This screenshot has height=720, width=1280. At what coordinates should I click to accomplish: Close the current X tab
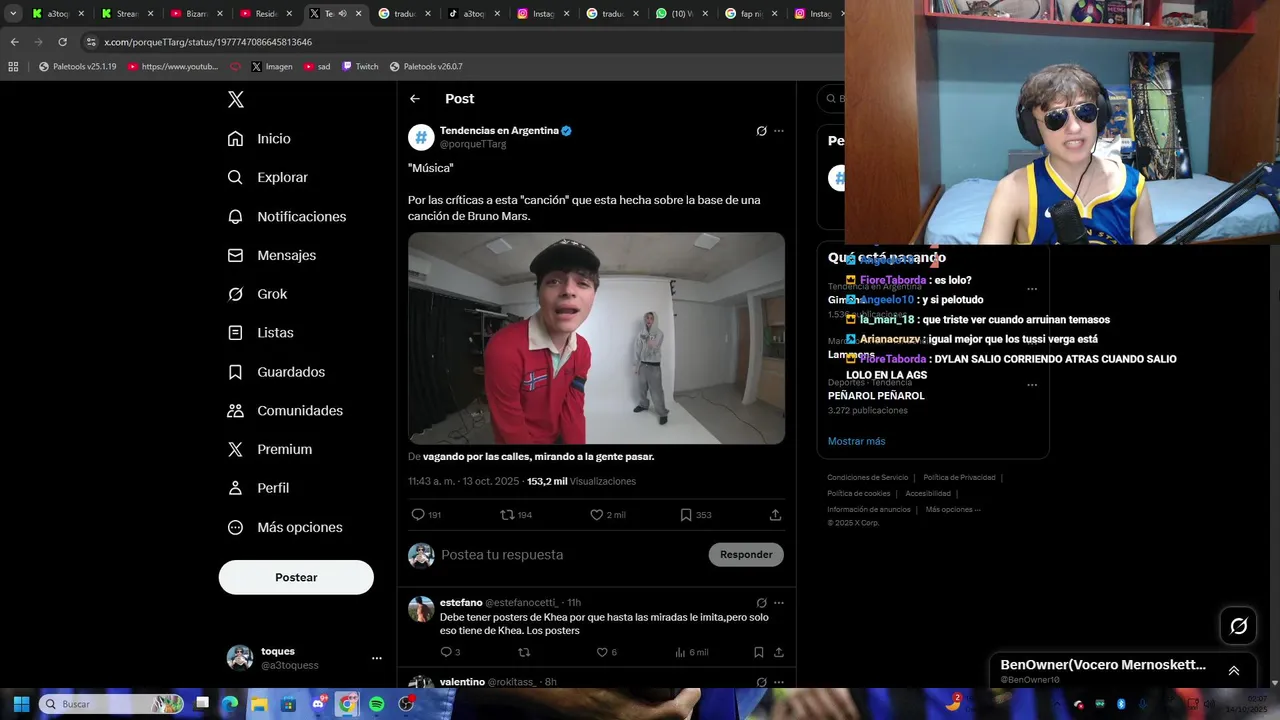(x=358, y=14)
